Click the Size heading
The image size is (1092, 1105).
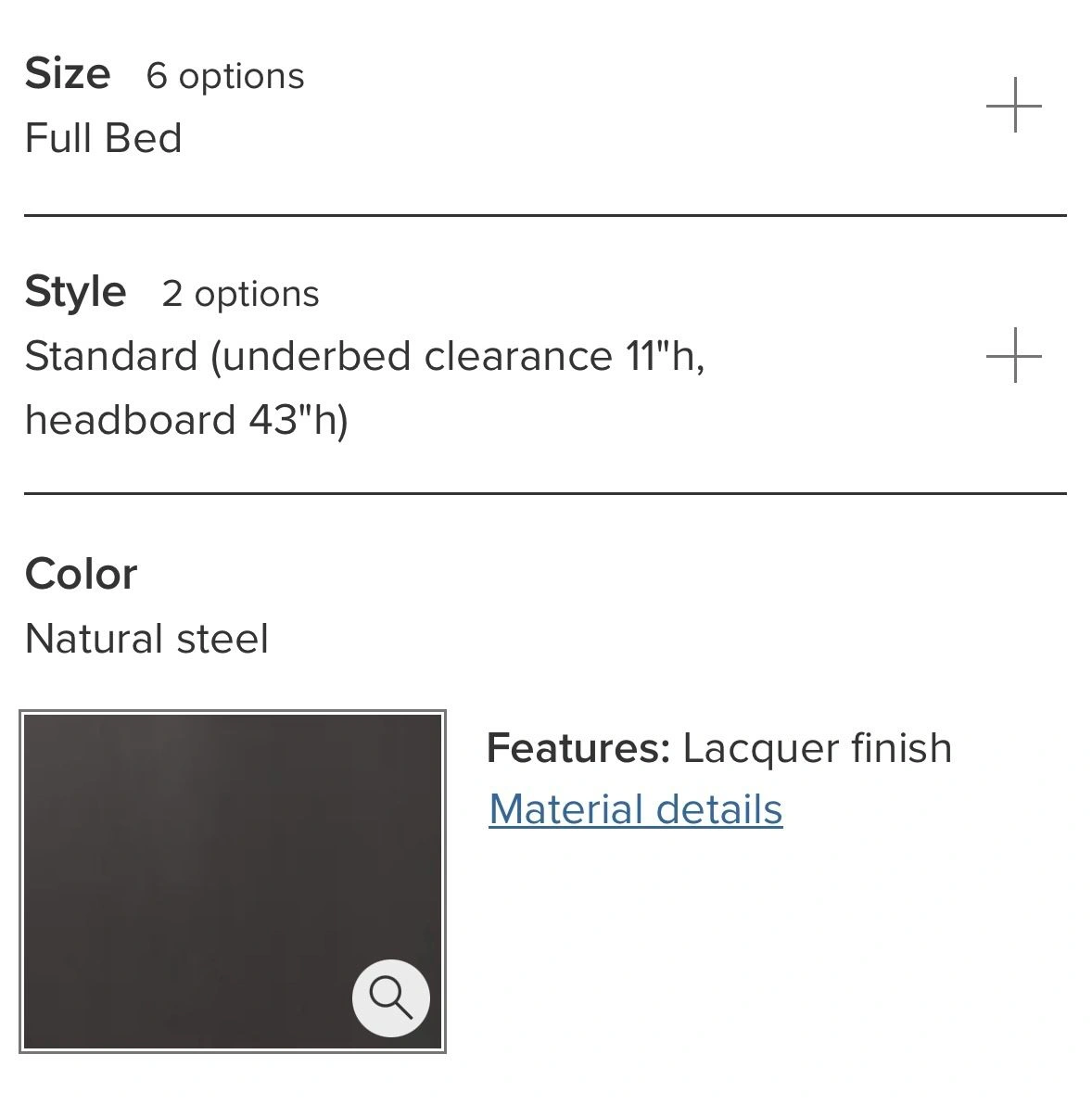pos(68,73)
